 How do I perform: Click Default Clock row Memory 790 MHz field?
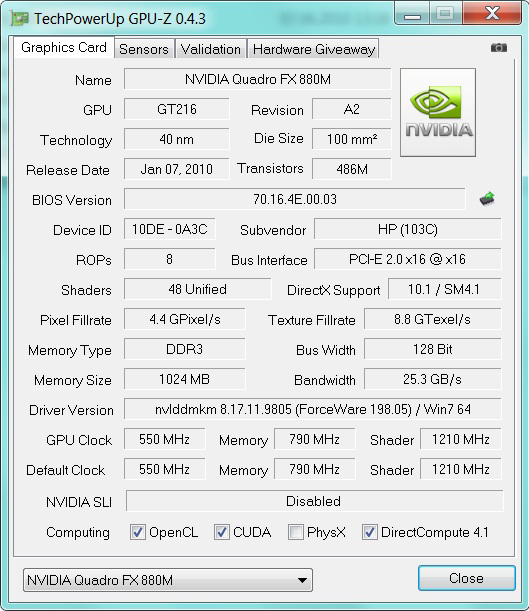(314, 469)
